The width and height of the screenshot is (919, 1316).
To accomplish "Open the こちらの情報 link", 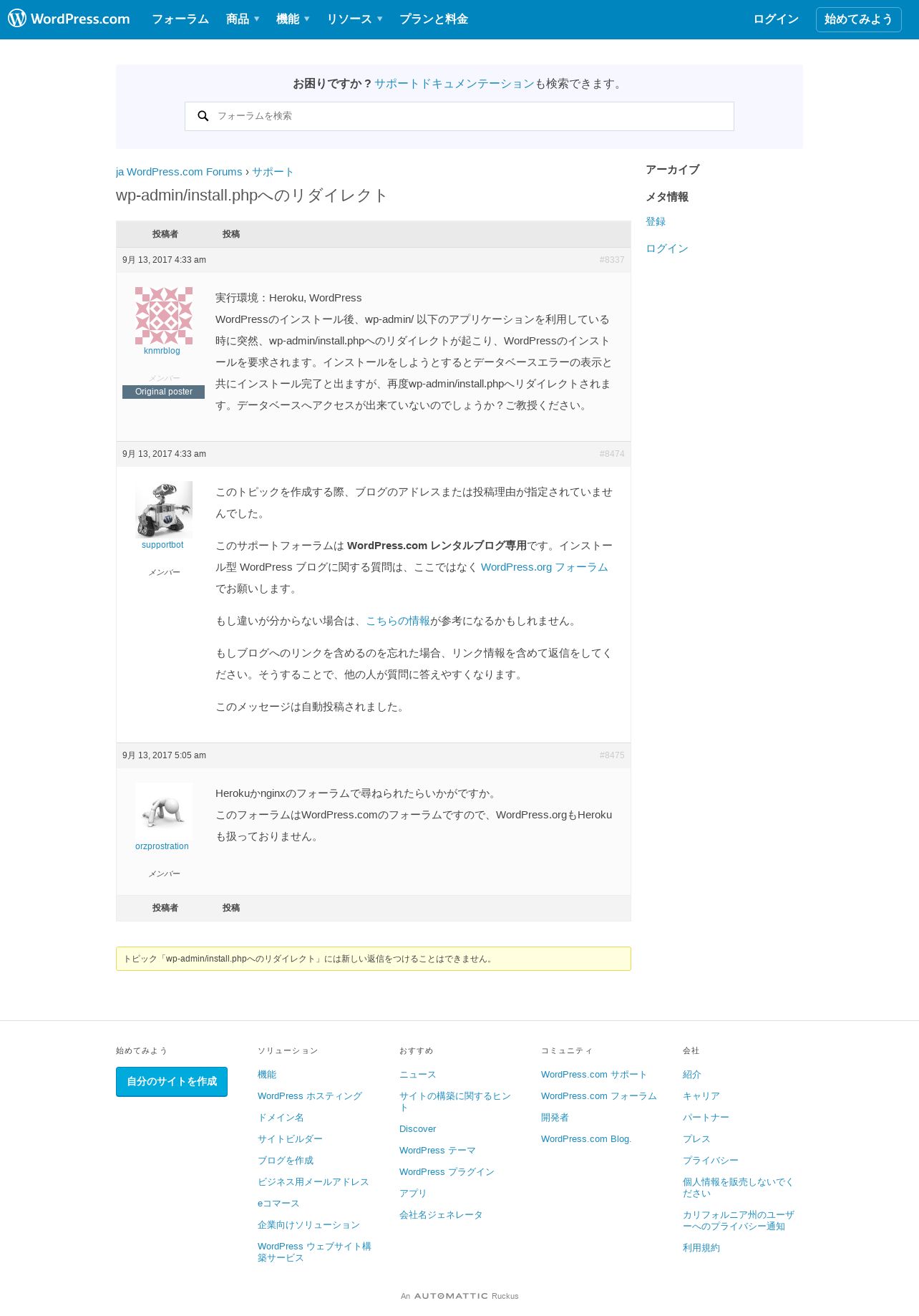I will pyautogui.click(x=398, y=621).
